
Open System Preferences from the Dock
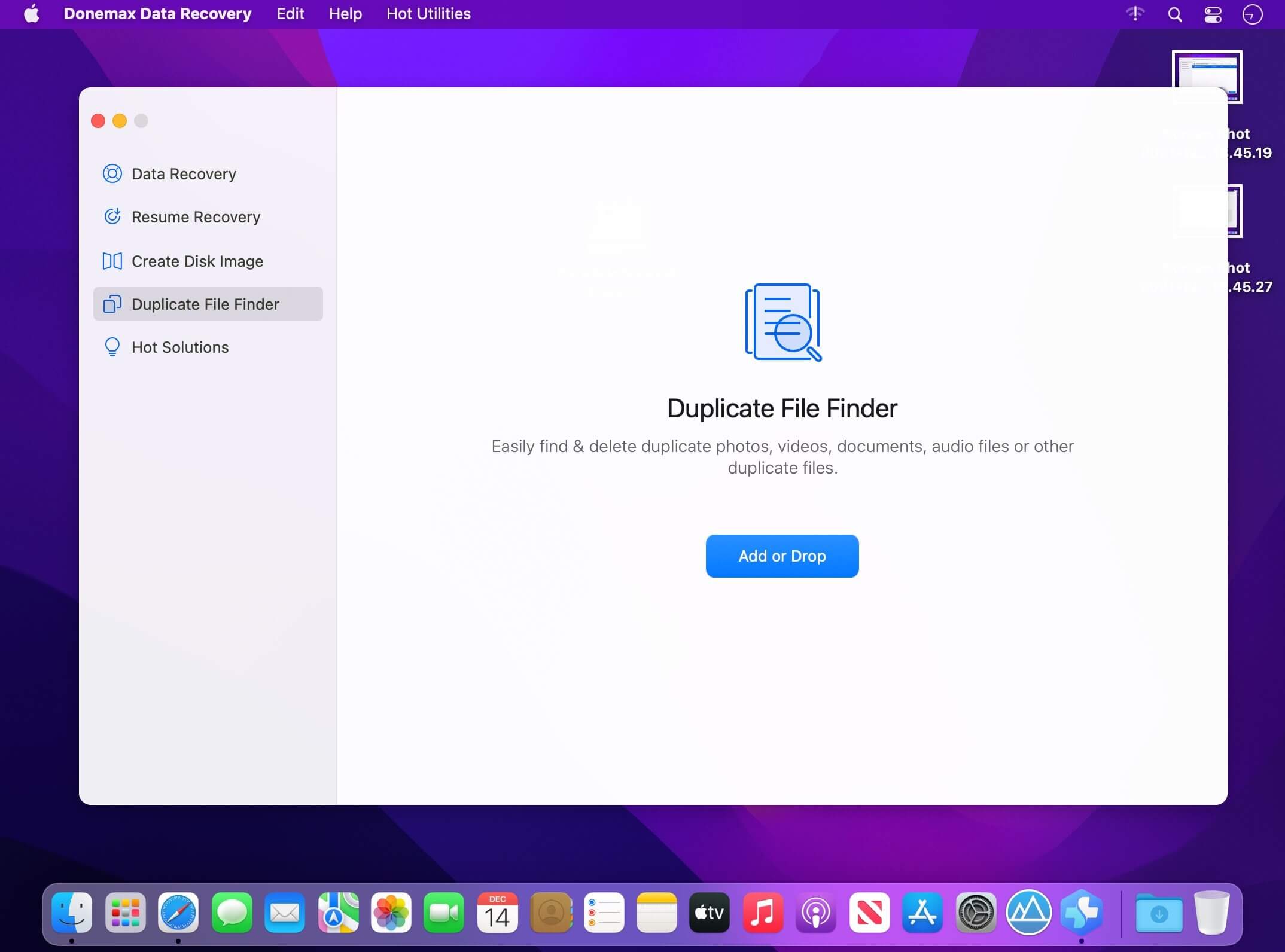point(976,913)
